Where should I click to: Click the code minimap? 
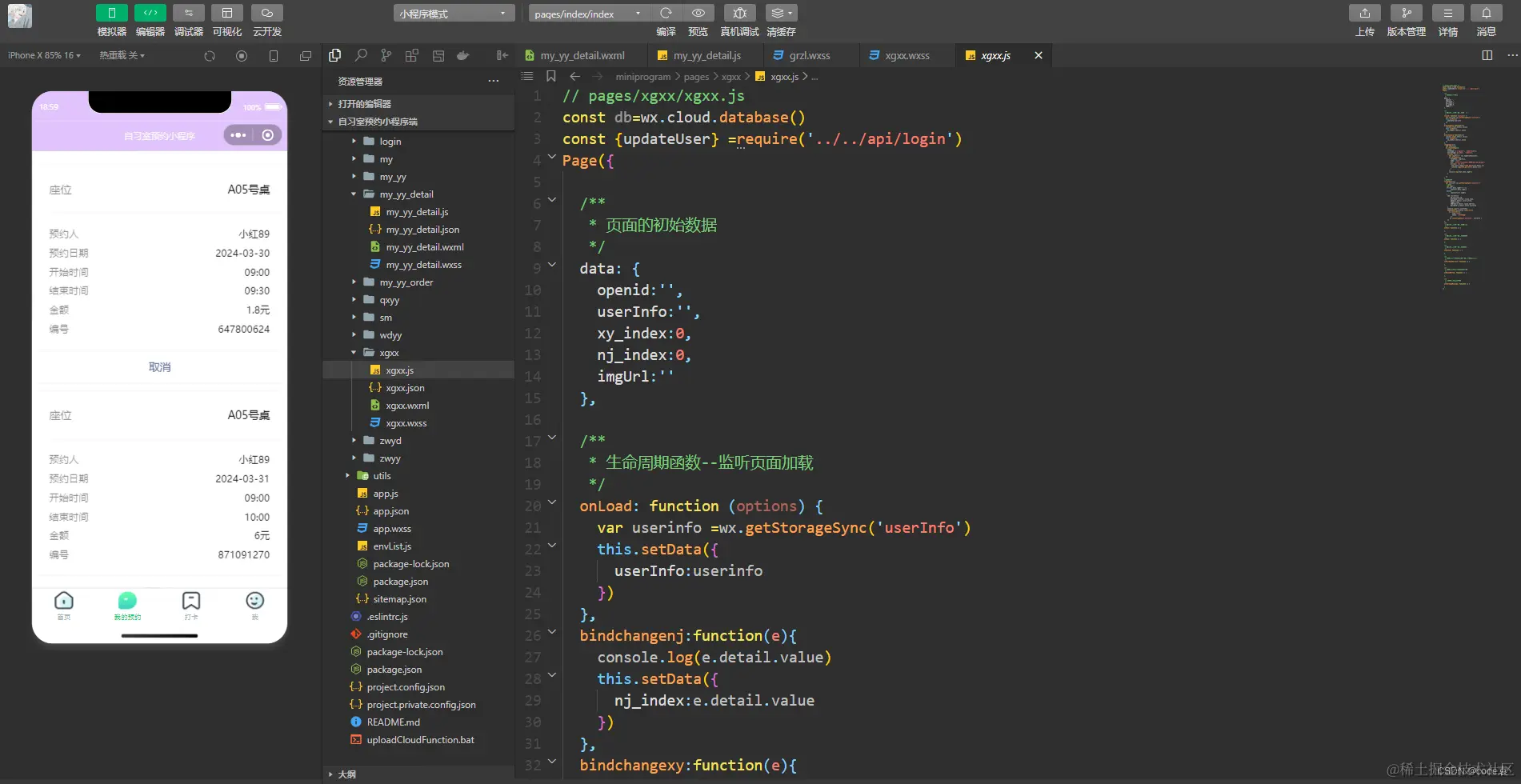1463,186
